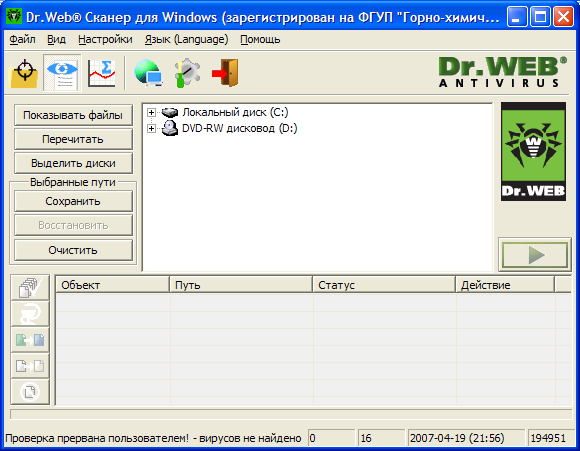Exit via the red arrow door icon

click(225, 73)
